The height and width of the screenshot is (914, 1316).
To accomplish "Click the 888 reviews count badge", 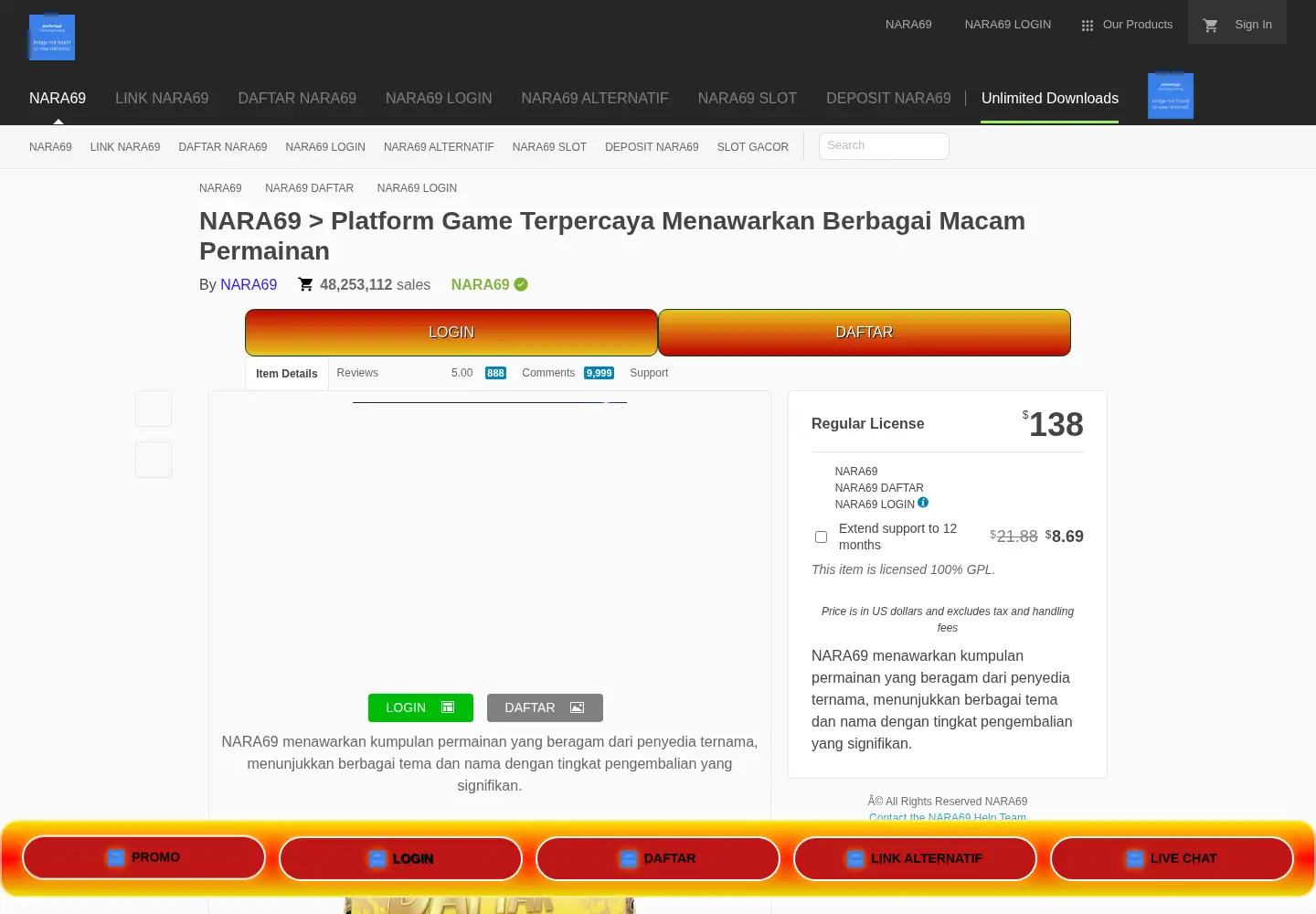I will pos(495,373).
